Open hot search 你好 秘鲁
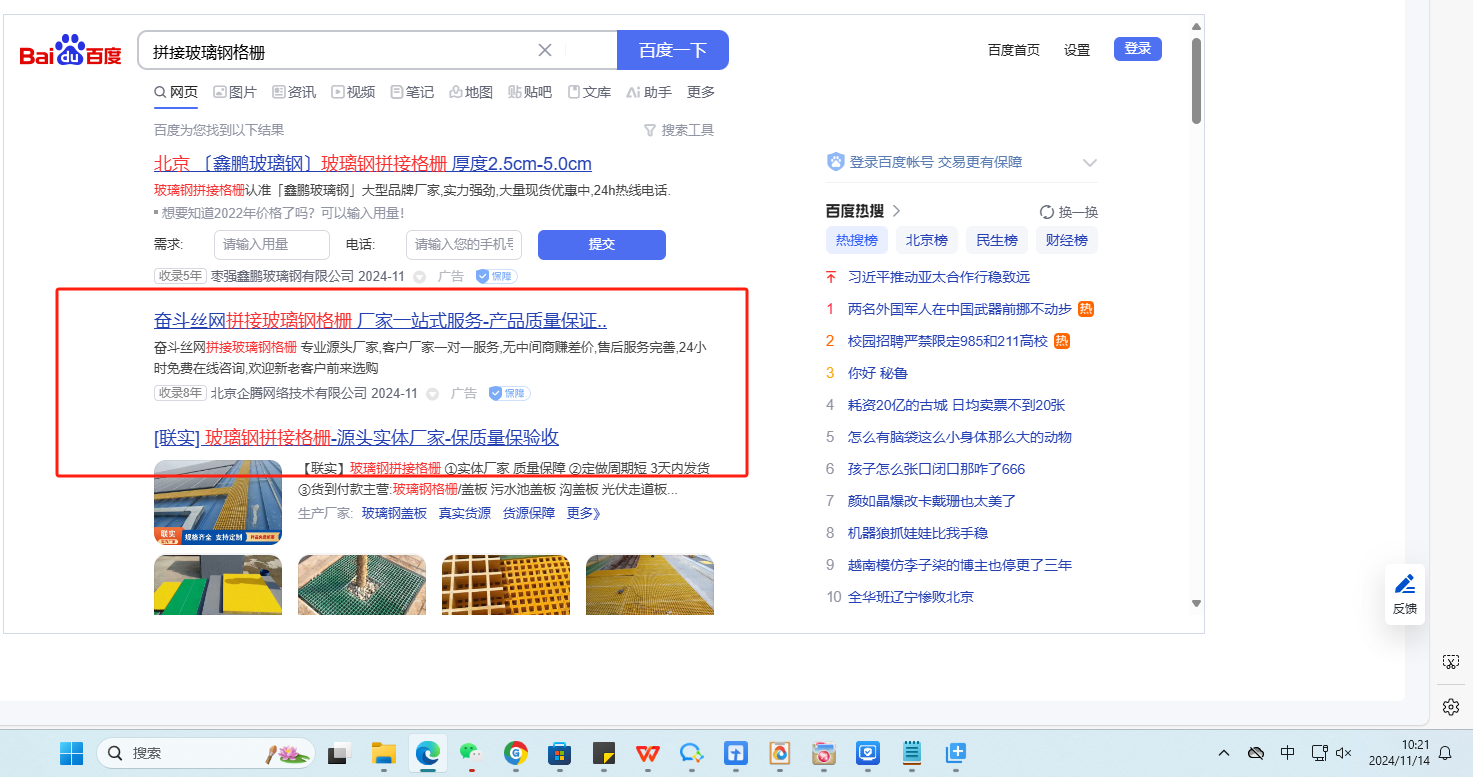1473x777 pixels. (x=878, y=373)
